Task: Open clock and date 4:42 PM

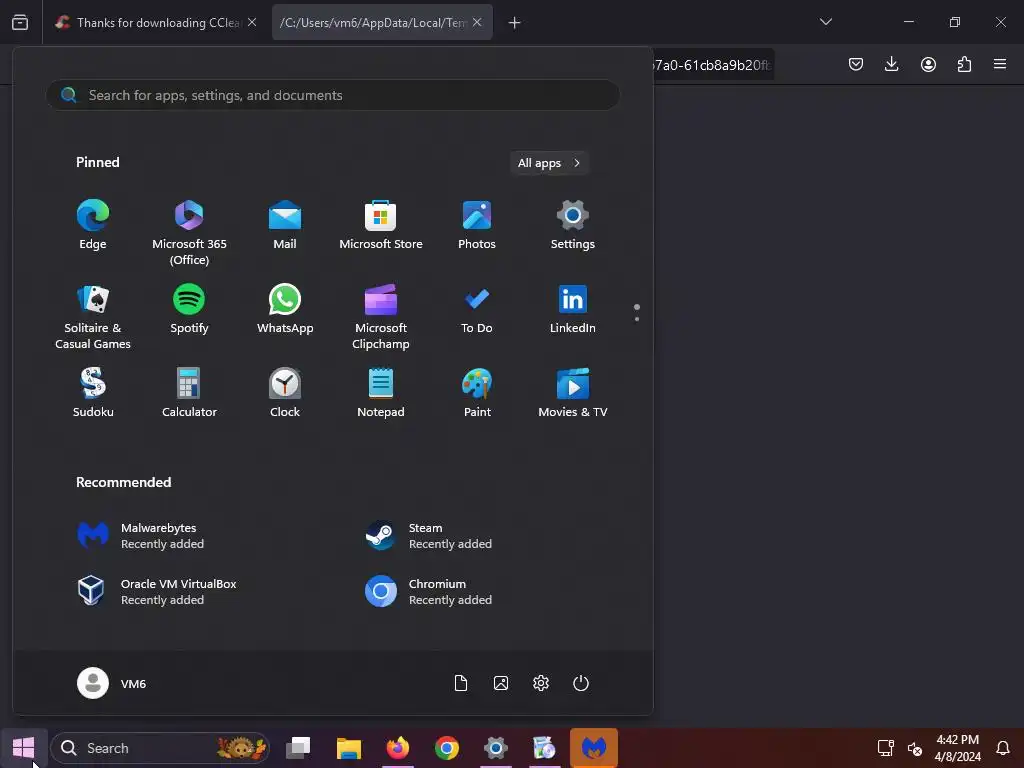Action: pyautogui.click(x=957, y=748)
